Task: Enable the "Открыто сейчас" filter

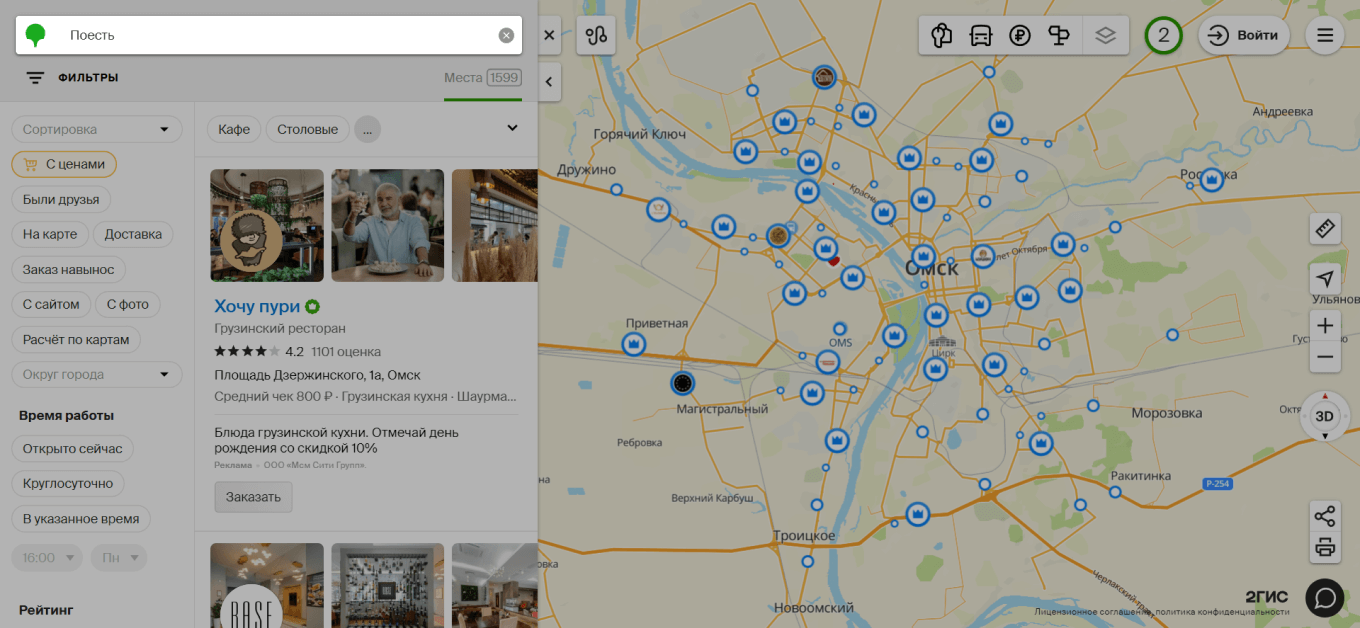Action: coord(72,449)
